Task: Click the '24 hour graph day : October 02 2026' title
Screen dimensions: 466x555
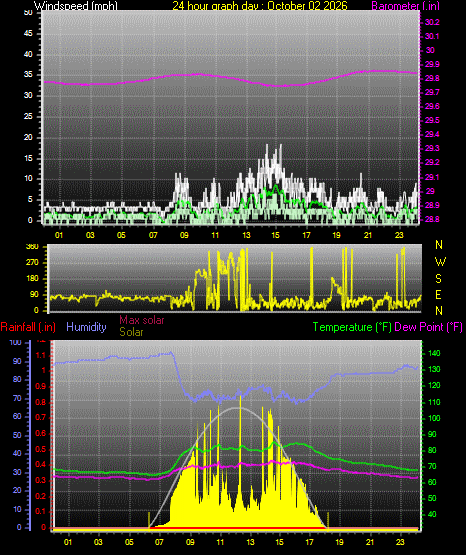Action: (x=260, y=5)
